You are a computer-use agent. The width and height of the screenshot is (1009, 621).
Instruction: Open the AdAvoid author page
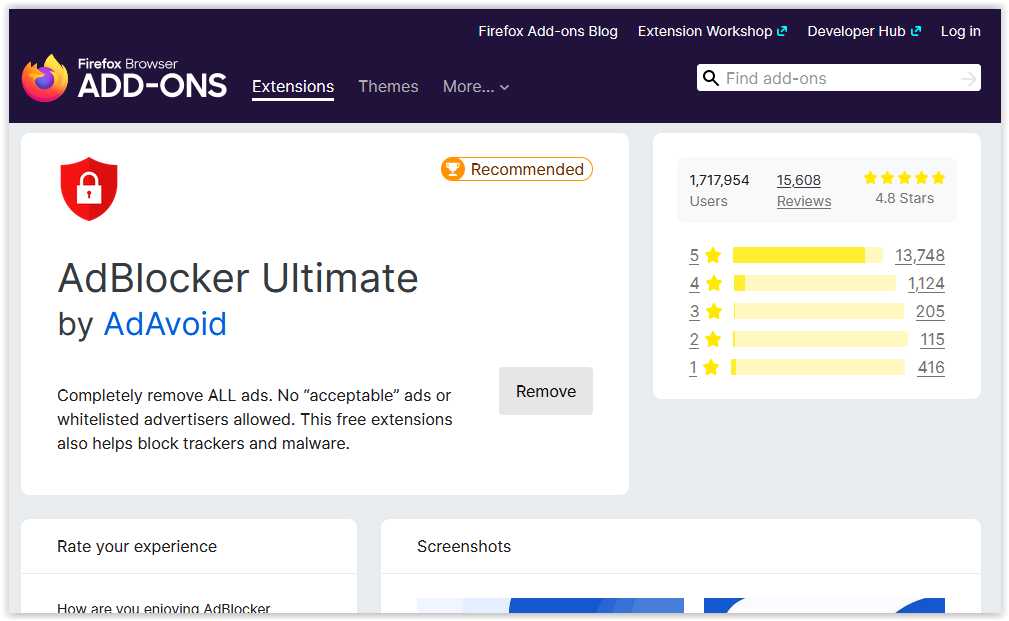[x=165, y=324]
